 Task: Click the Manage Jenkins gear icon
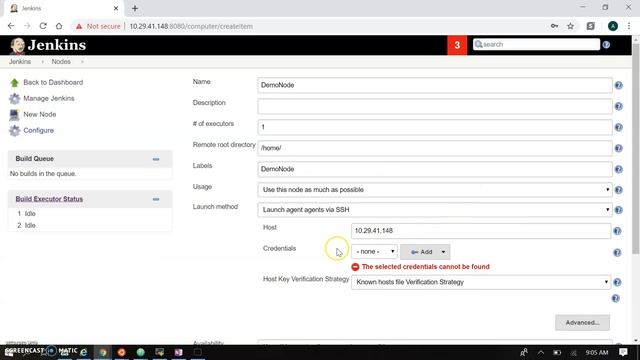click(14, 98)
